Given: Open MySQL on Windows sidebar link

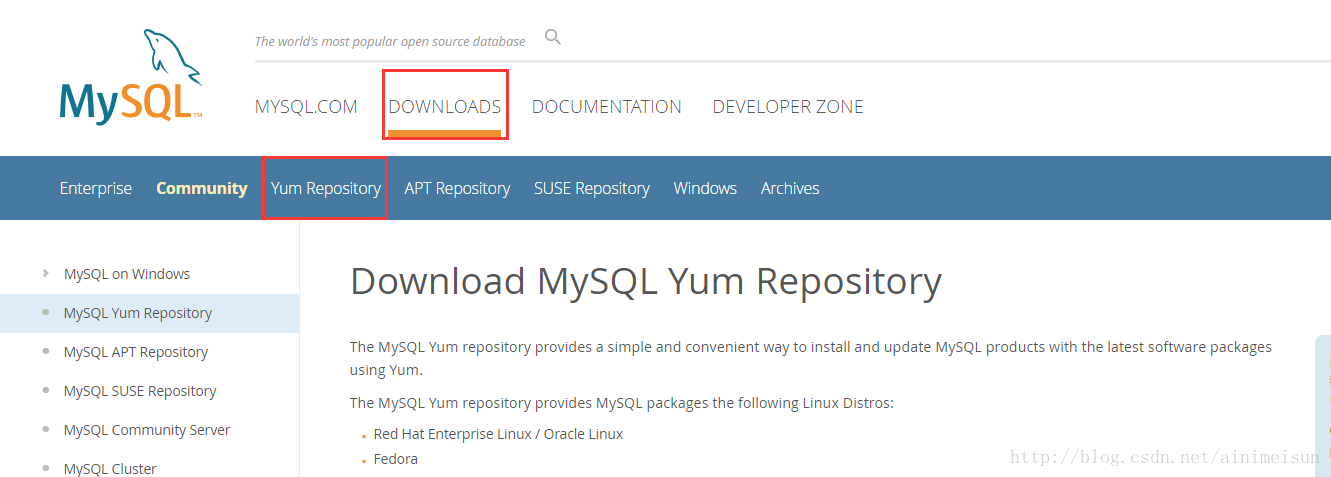Looking at the screenshot, I should (127, 274).
